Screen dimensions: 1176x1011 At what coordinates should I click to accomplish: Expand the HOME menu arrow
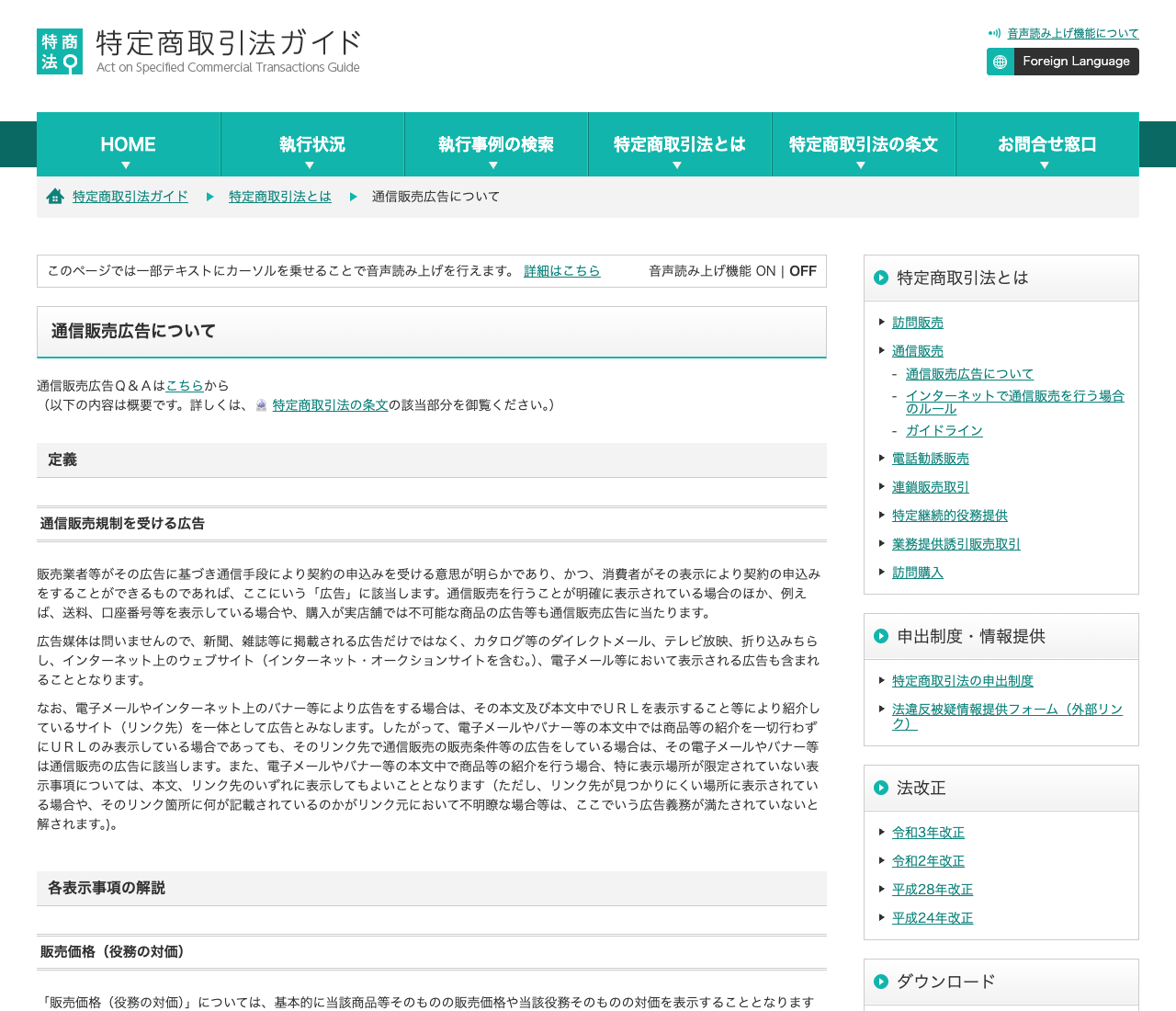click(x=126, y=165)
